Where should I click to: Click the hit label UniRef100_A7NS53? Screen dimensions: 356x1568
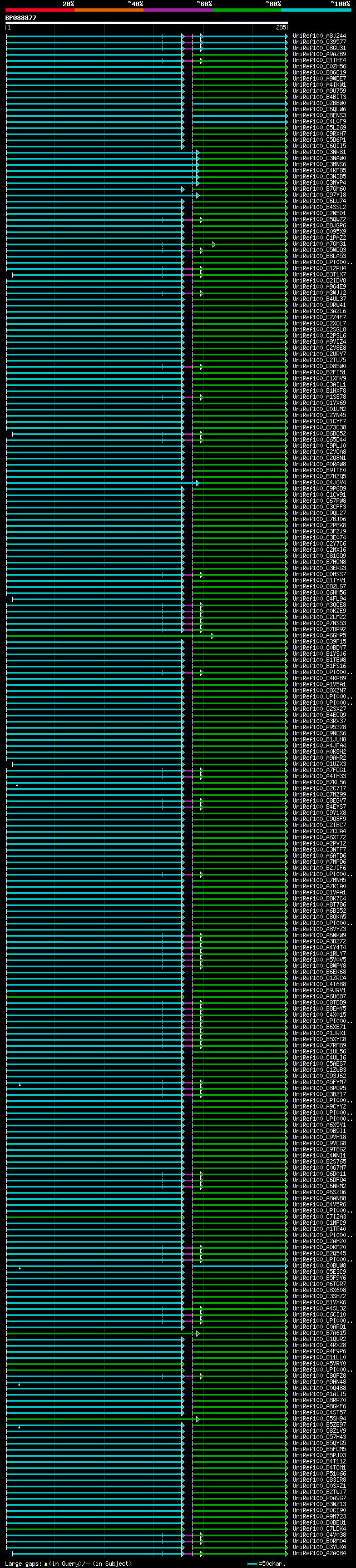tap(319, 624)
